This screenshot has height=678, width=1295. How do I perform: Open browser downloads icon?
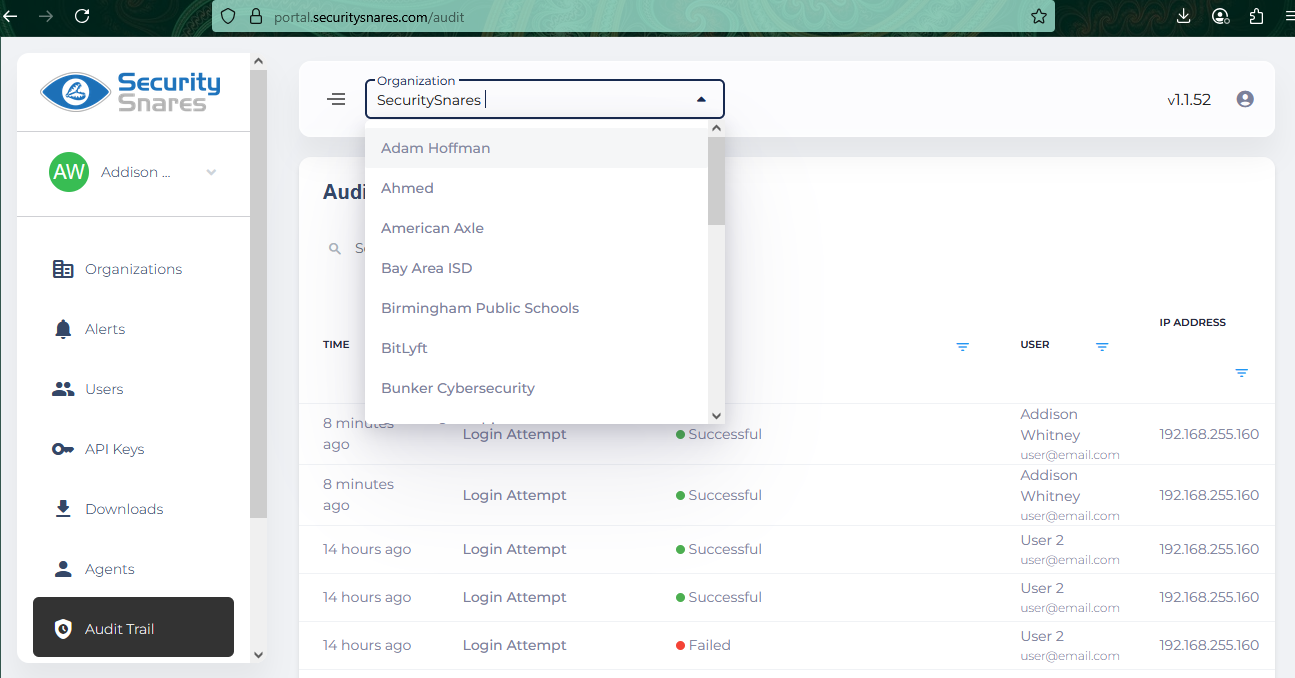[x=1183, y=16]
